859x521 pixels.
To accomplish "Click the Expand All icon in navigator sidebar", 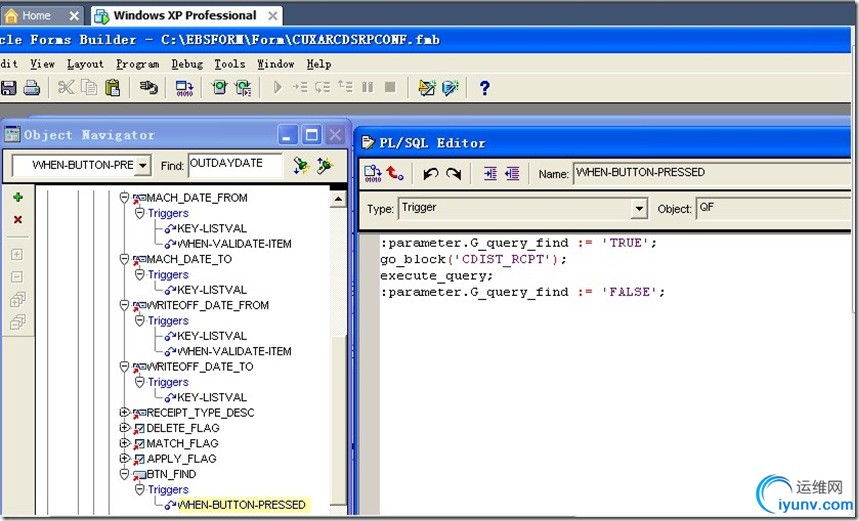I will coord(18,299).
